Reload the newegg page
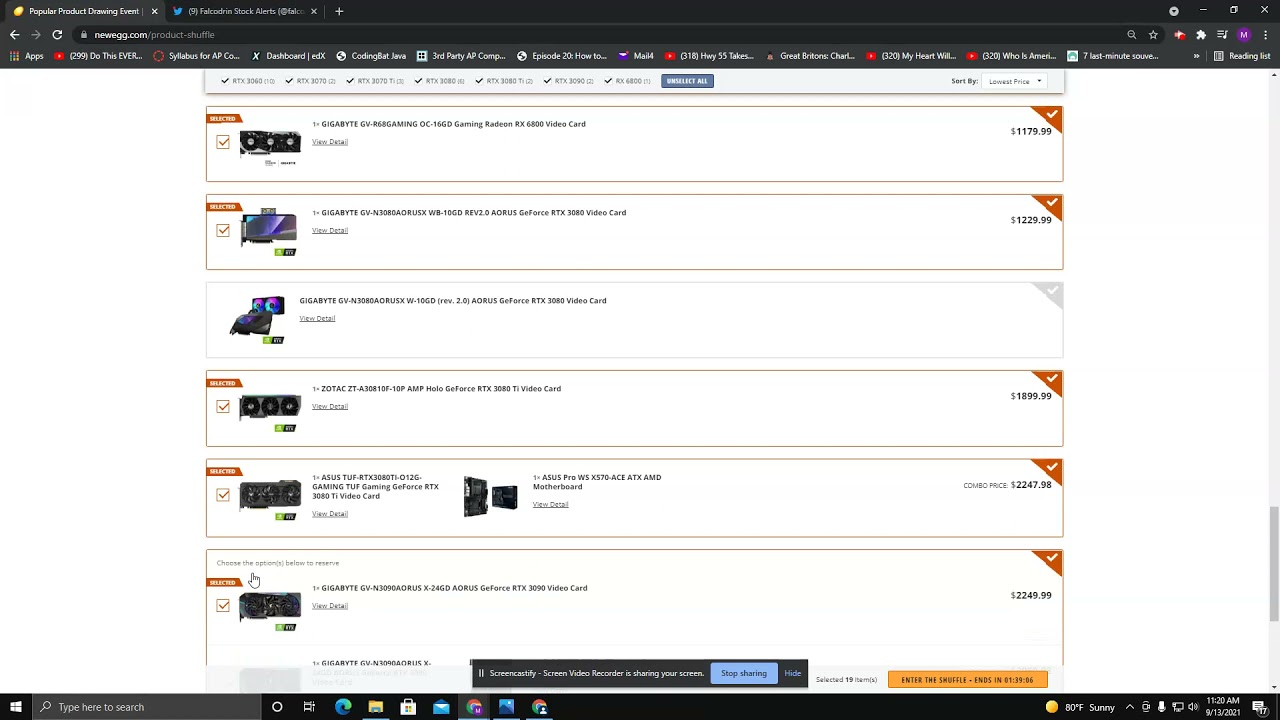Viewport: 1280px width, 720px height. [57, 34]
